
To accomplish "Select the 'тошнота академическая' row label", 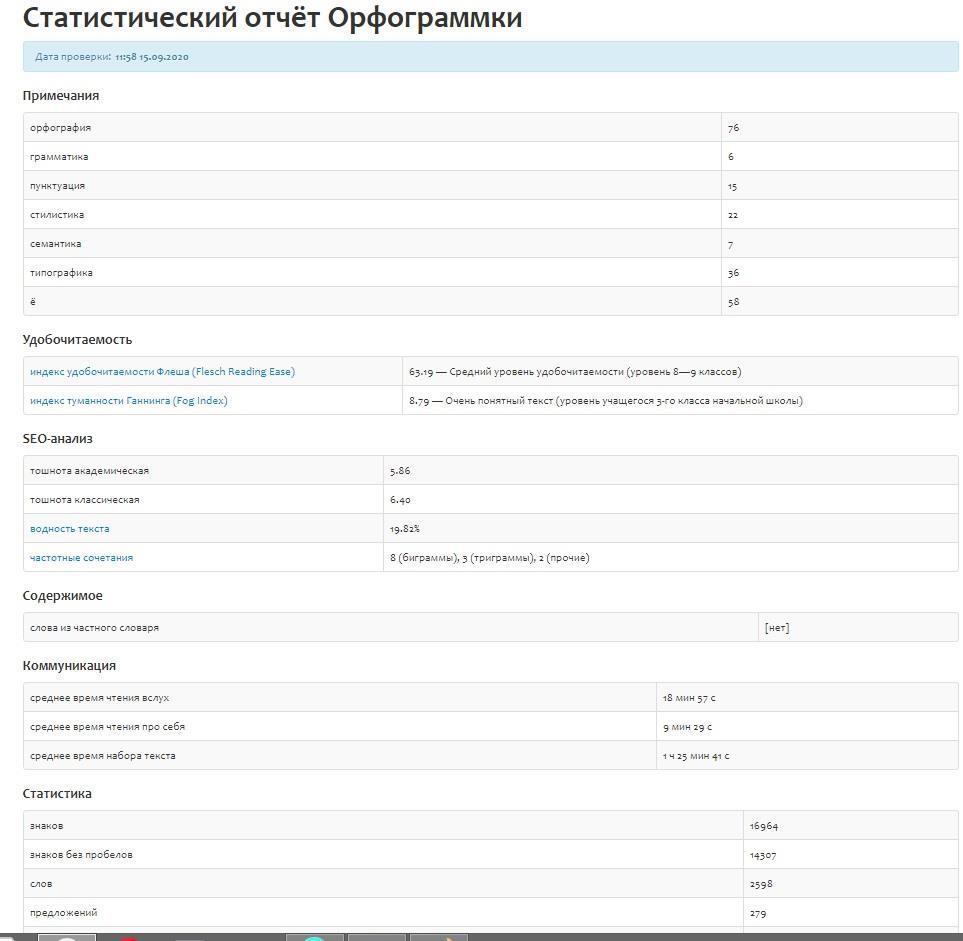I will point(89,471).
